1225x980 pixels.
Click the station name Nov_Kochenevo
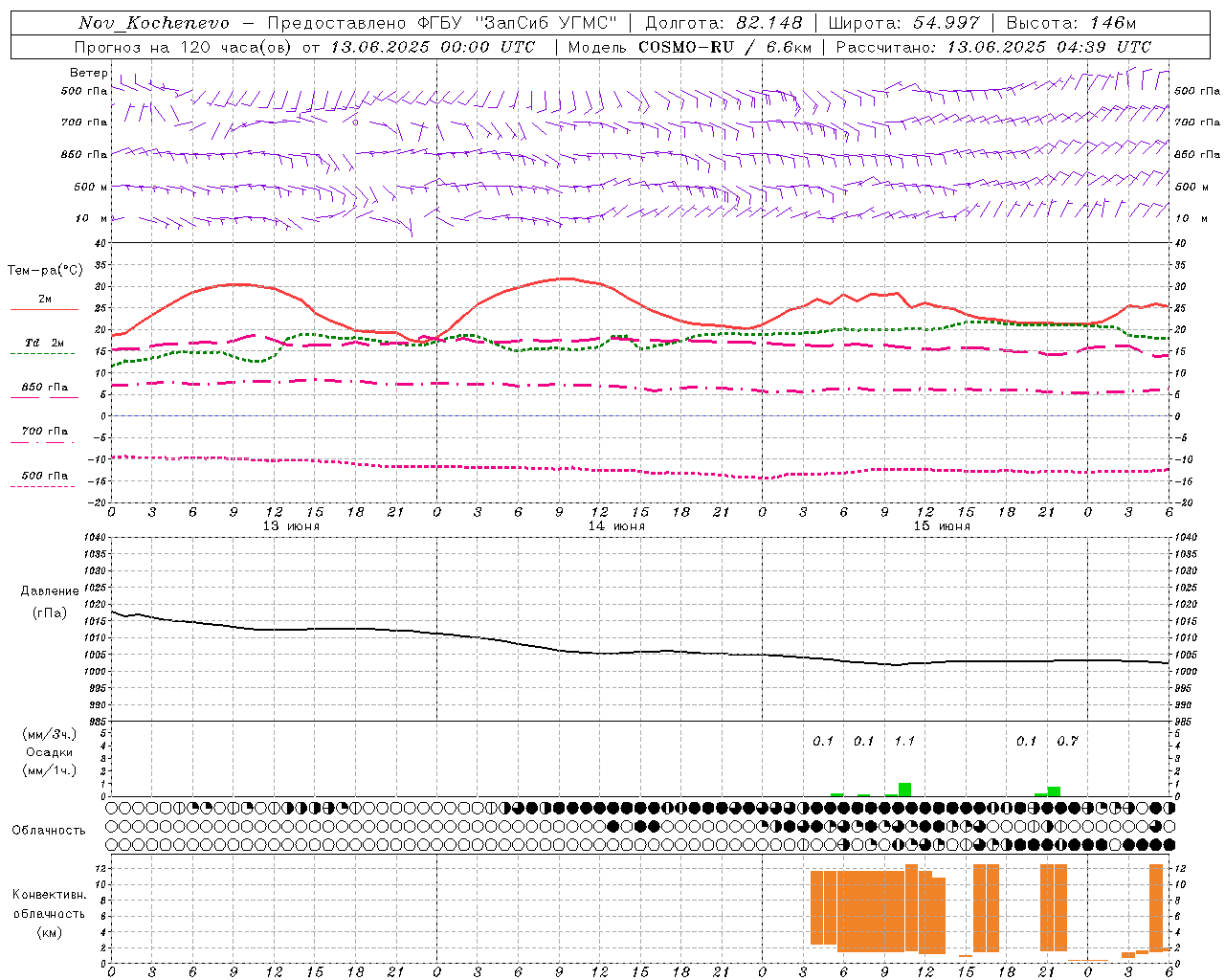point(154,23)
